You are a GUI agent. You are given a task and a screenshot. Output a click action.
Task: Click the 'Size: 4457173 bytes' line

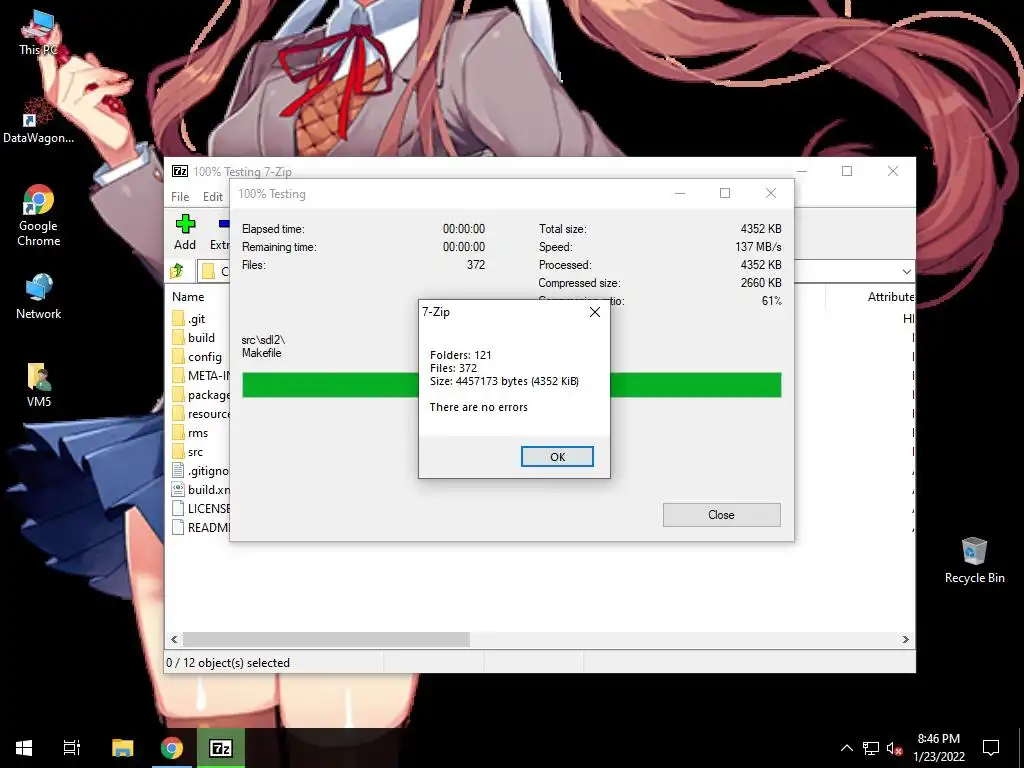click(504, 381)
